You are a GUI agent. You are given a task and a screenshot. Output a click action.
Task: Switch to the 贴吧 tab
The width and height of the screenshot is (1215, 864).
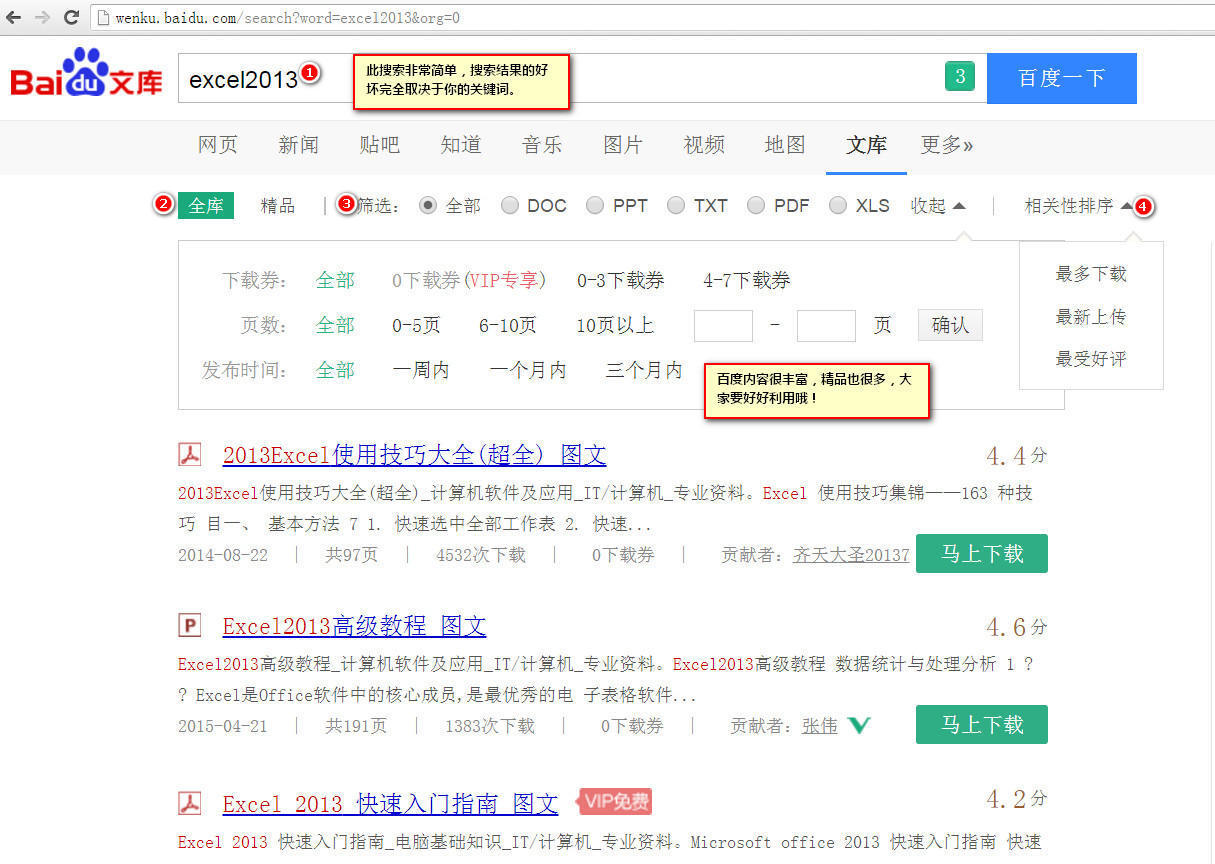pos(380,145)
